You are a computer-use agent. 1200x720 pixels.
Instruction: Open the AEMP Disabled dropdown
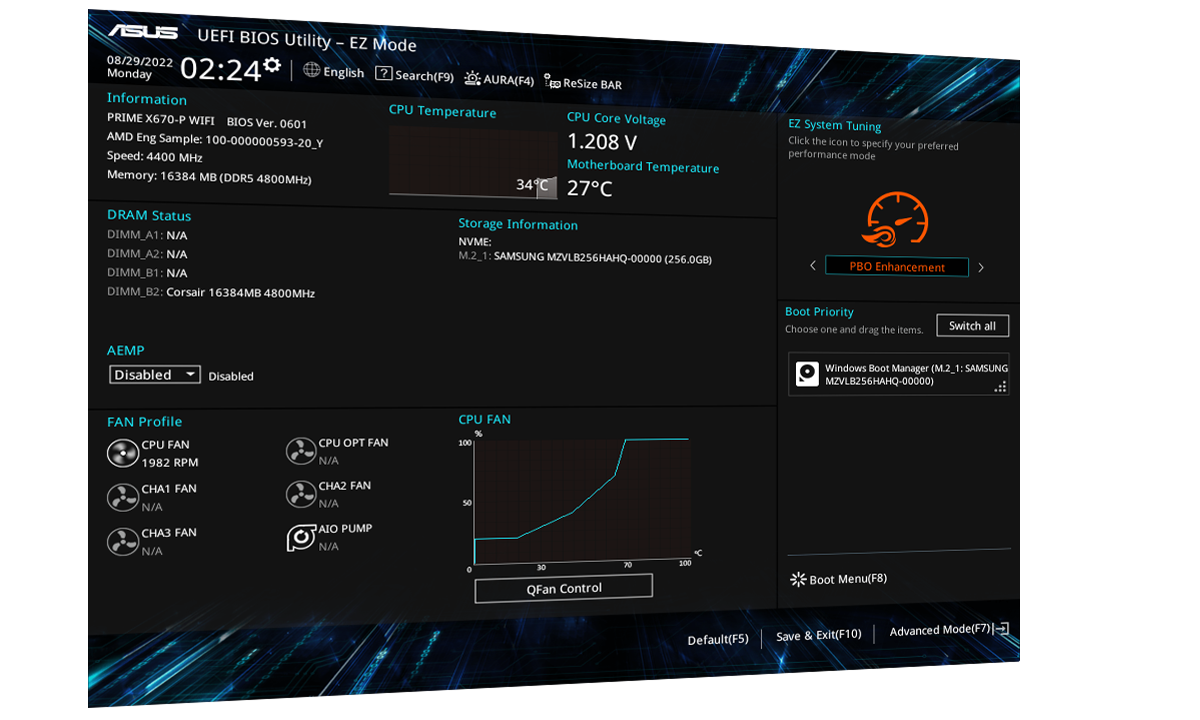(155, 375)
